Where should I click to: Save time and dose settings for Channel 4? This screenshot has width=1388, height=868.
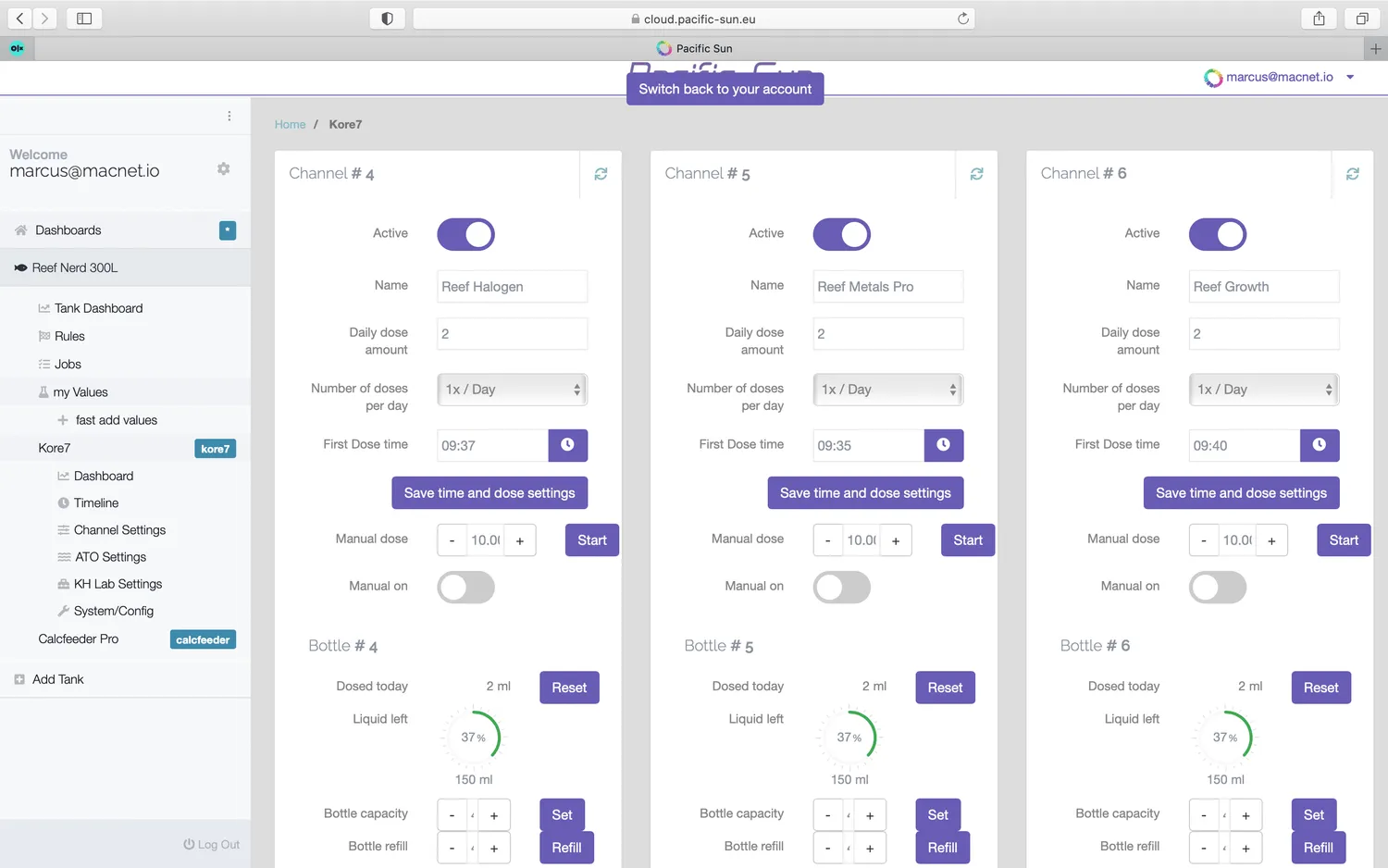(490, 493)
